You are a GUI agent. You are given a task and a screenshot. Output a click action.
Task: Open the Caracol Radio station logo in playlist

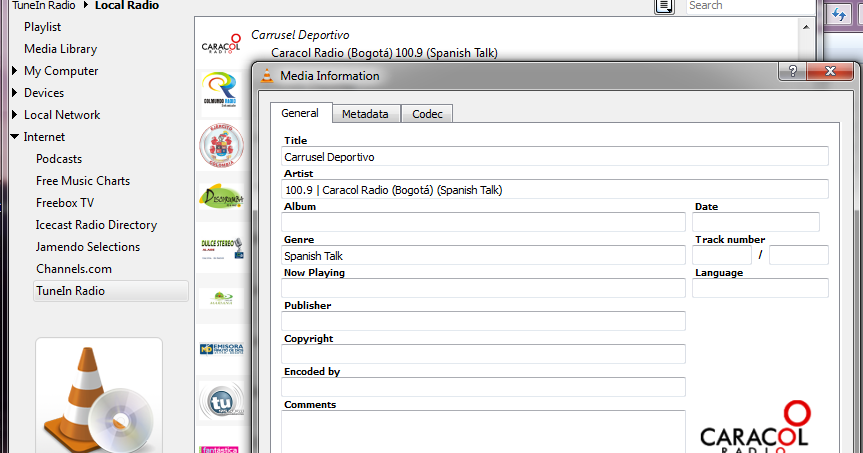click(x=221, y=43)
